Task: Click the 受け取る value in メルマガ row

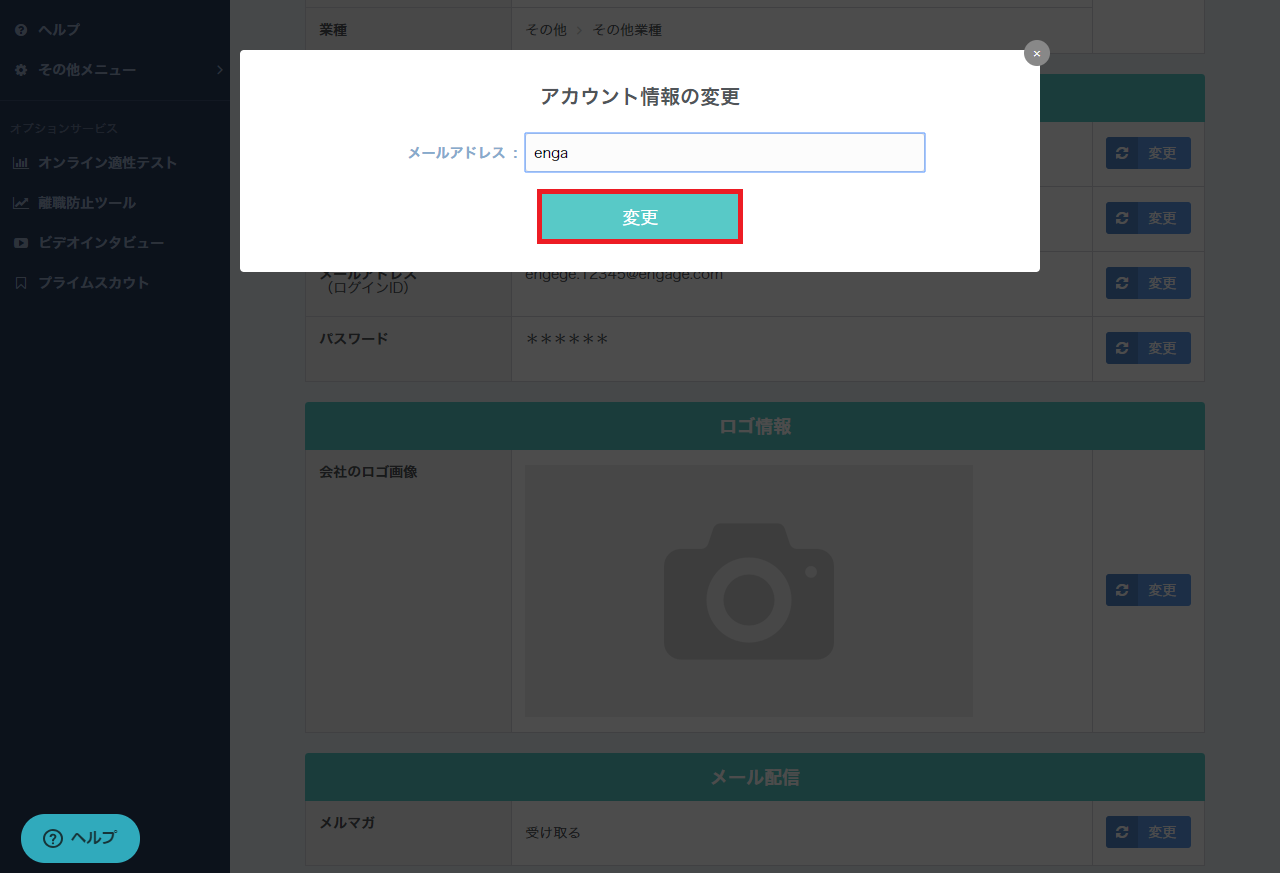Action: click(553, 832)
